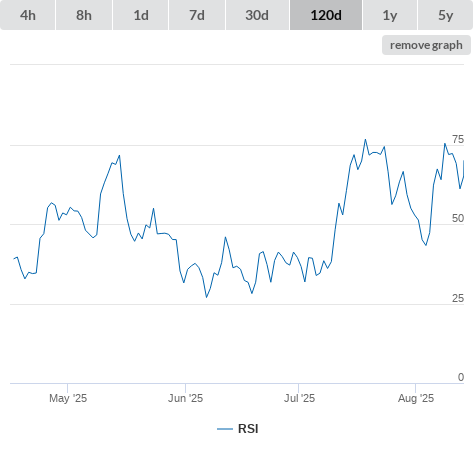
Task: Switch to the 8h time range
Action: (84, 15)
